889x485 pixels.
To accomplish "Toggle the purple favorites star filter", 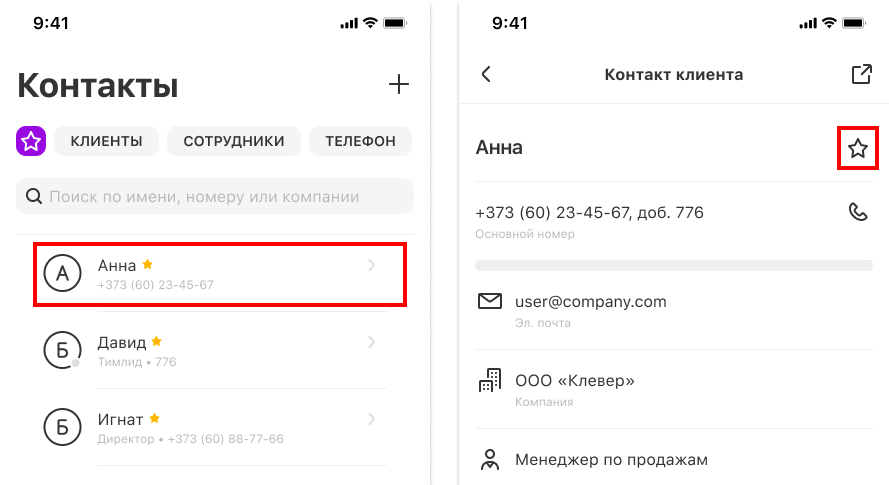I will pos(31,141).
